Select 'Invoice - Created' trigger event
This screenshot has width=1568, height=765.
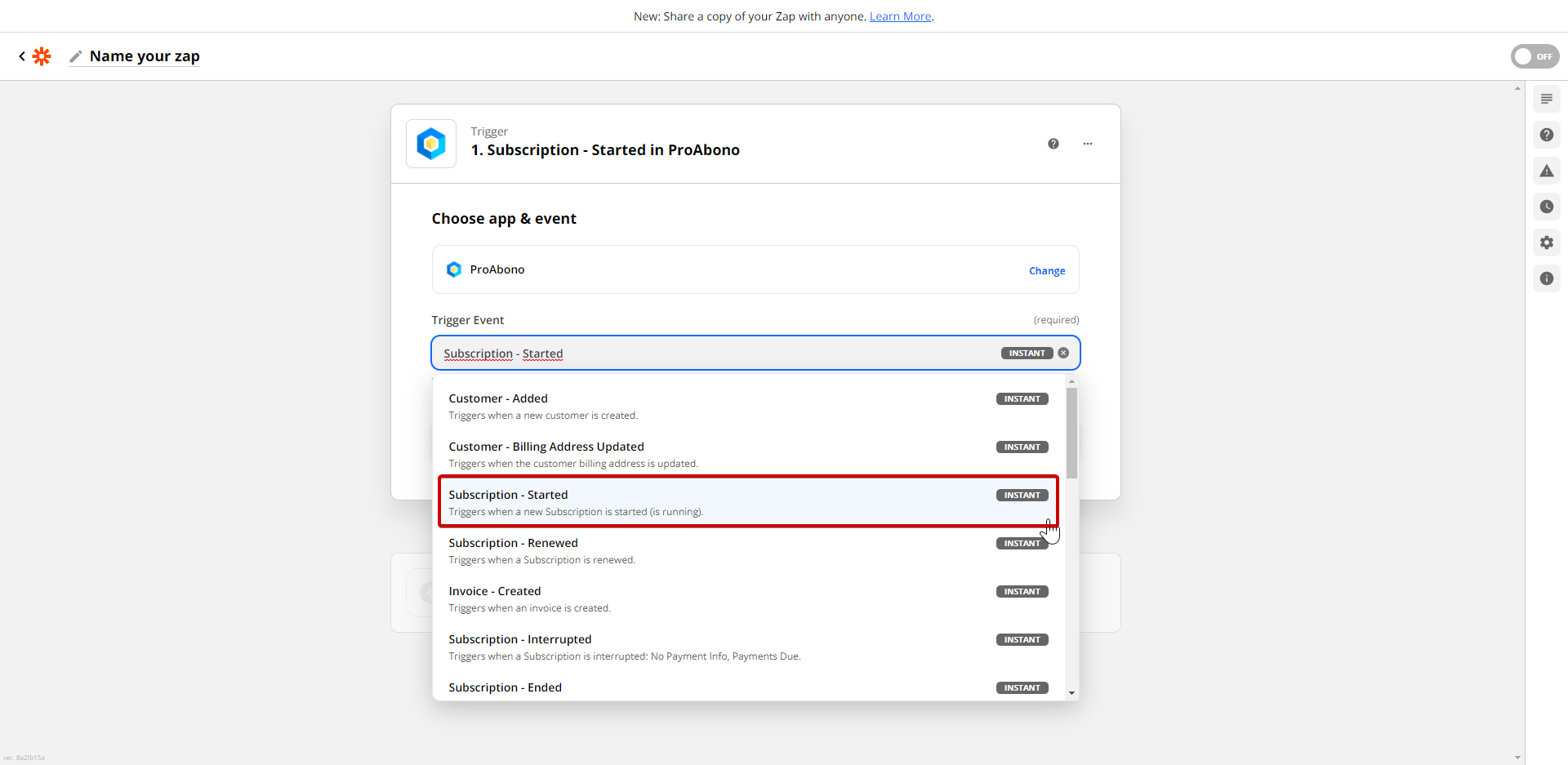pos(749,599)
